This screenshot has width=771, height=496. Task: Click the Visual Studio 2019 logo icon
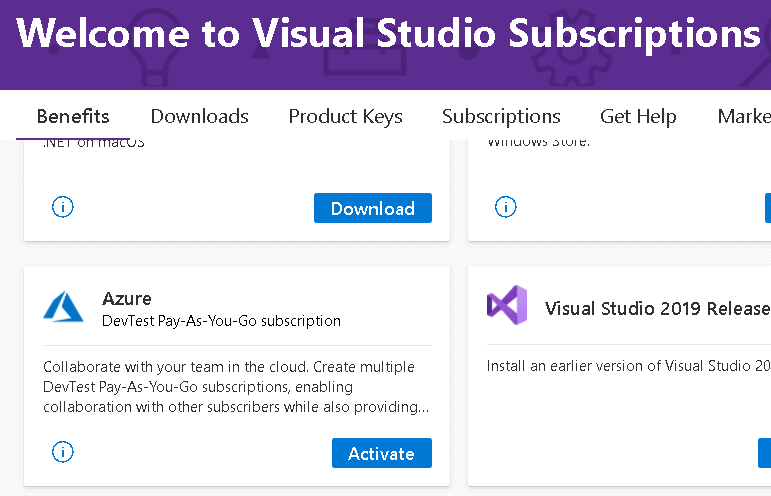[x=507, y=305]
